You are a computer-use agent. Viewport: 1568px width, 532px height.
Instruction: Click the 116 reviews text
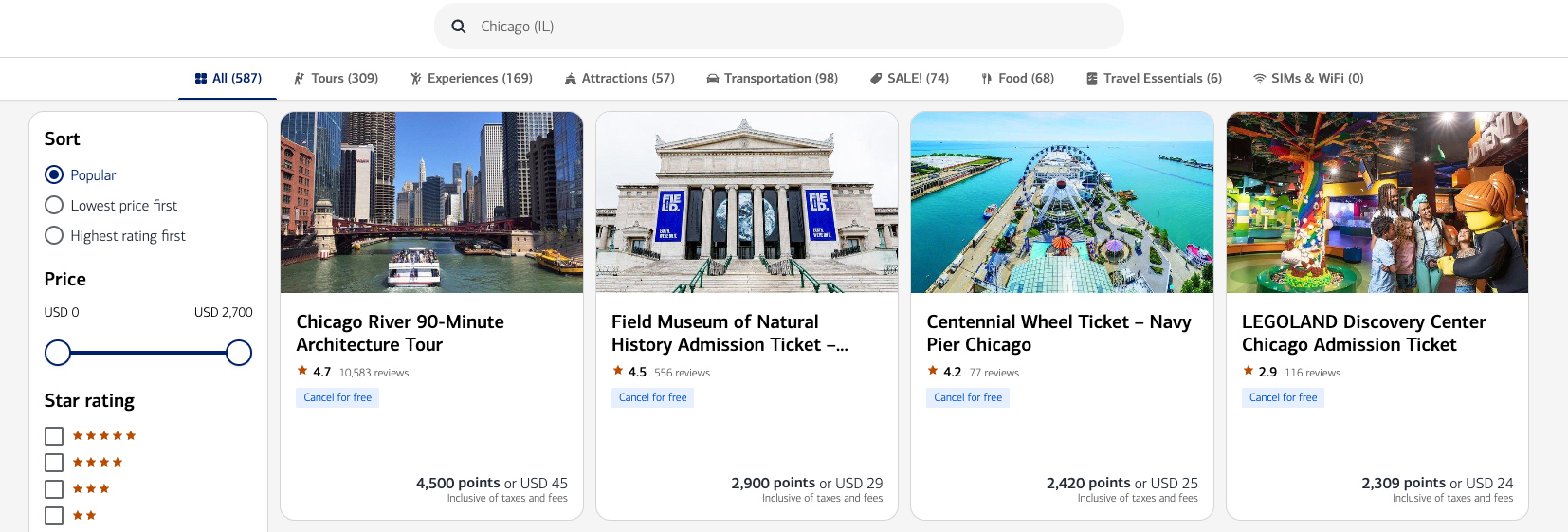(1312, 373)
